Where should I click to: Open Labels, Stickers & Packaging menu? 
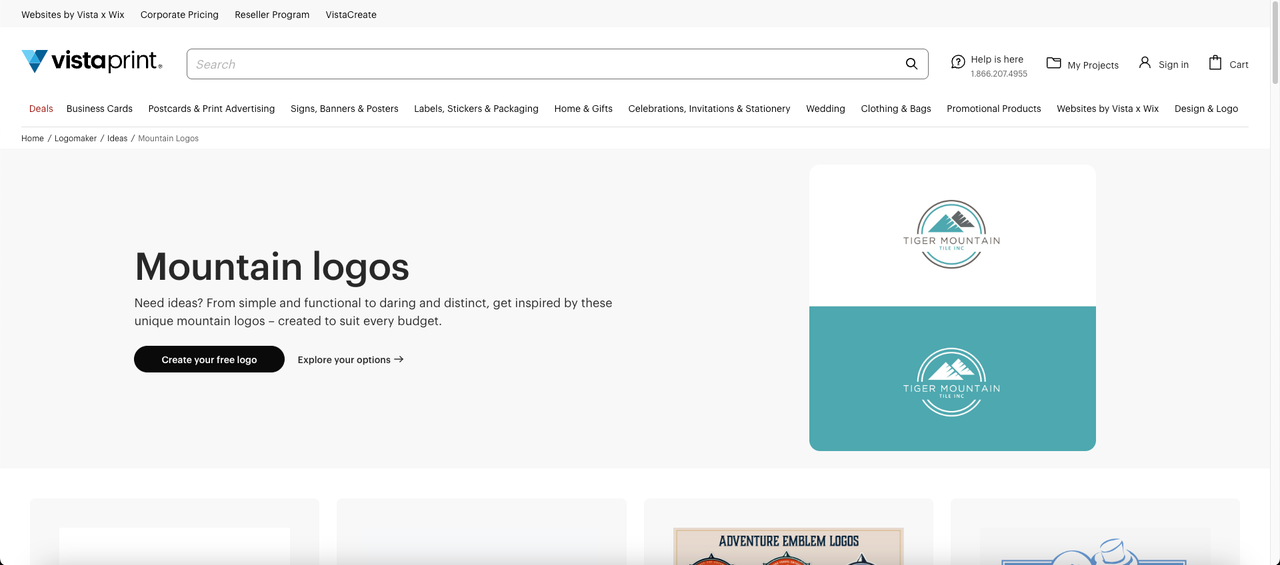coord(476,108)
